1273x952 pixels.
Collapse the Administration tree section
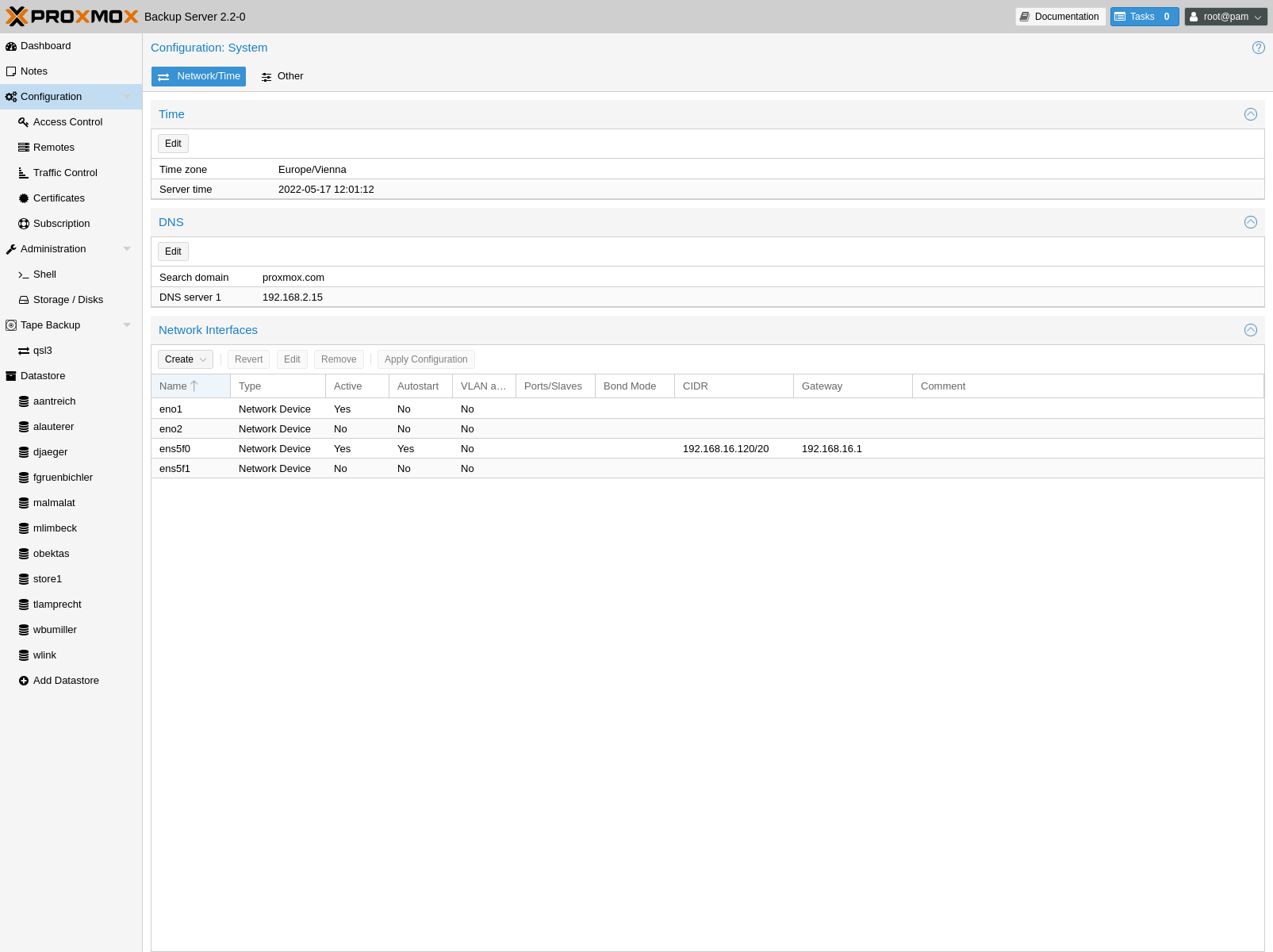[x=127, y=249]
